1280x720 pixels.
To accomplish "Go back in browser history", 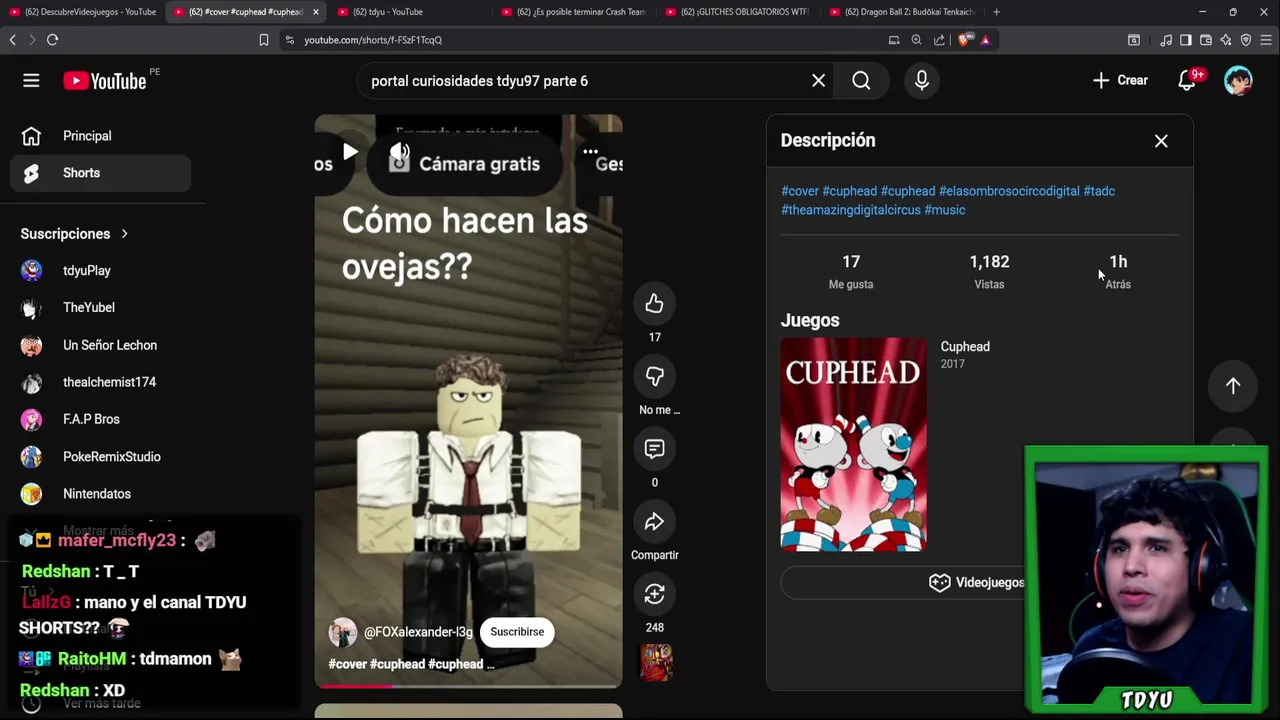I will [12, 40].
